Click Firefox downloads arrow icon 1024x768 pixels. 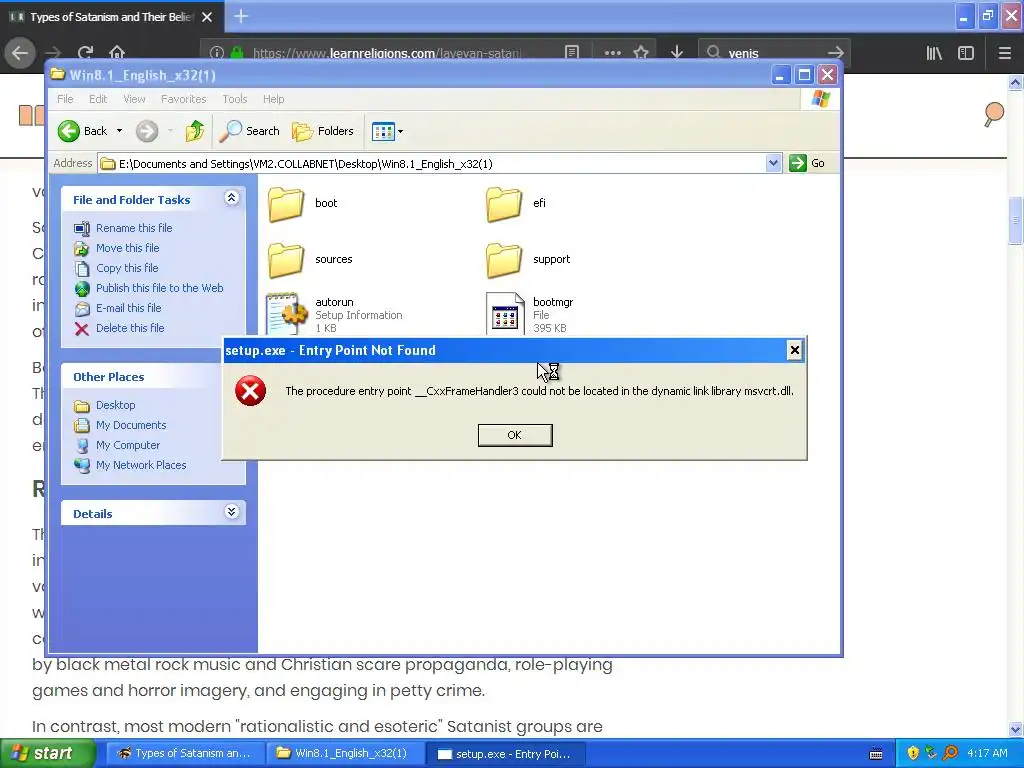pyautogui.click(x=677, y=53)
